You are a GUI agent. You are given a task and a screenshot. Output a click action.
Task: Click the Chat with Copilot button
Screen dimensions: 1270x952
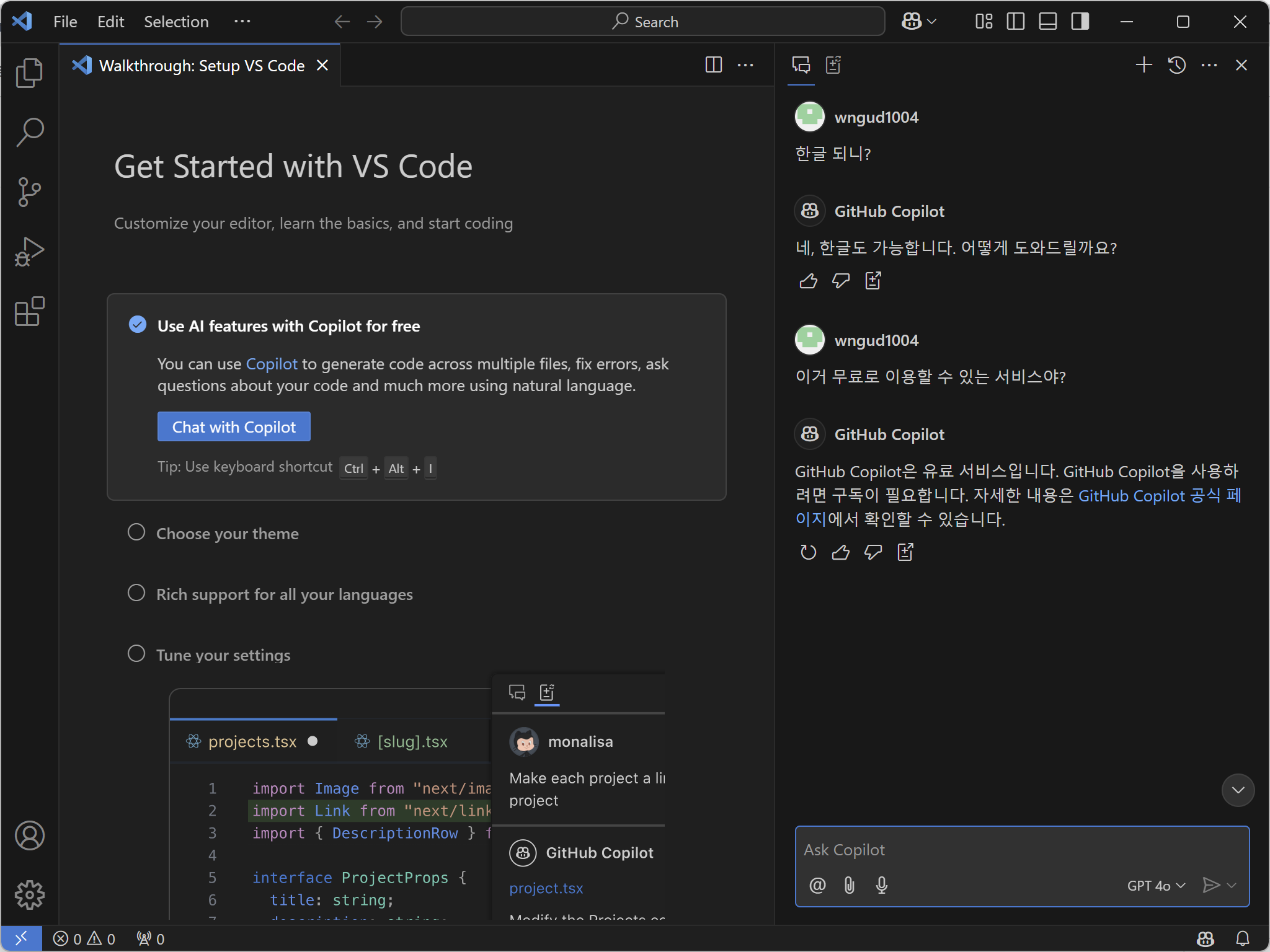tap(234, 427)
